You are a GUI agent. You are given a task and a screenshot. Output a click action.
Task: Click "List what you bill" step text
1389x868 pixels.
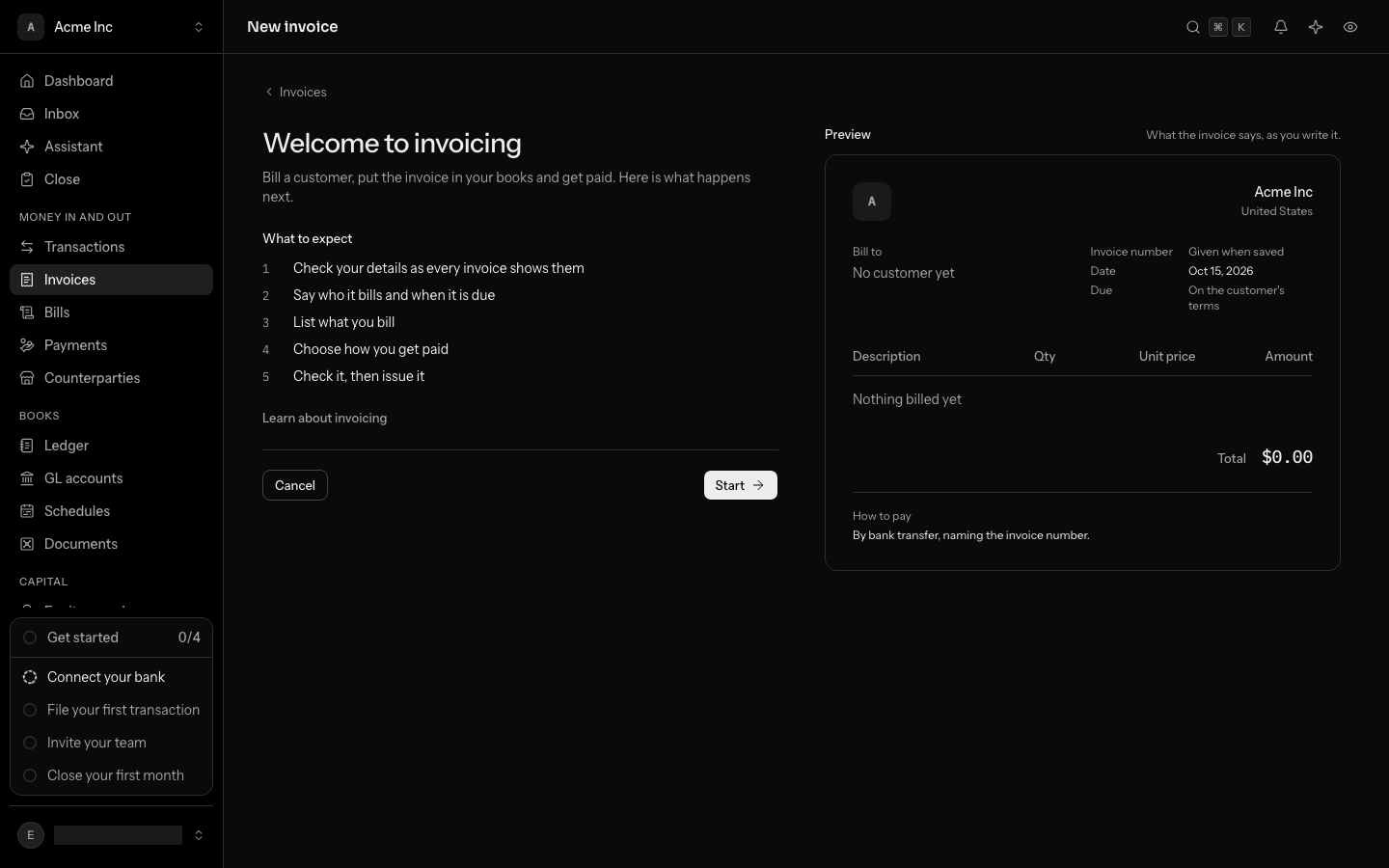pyautogui.click(x=343, y=322)
